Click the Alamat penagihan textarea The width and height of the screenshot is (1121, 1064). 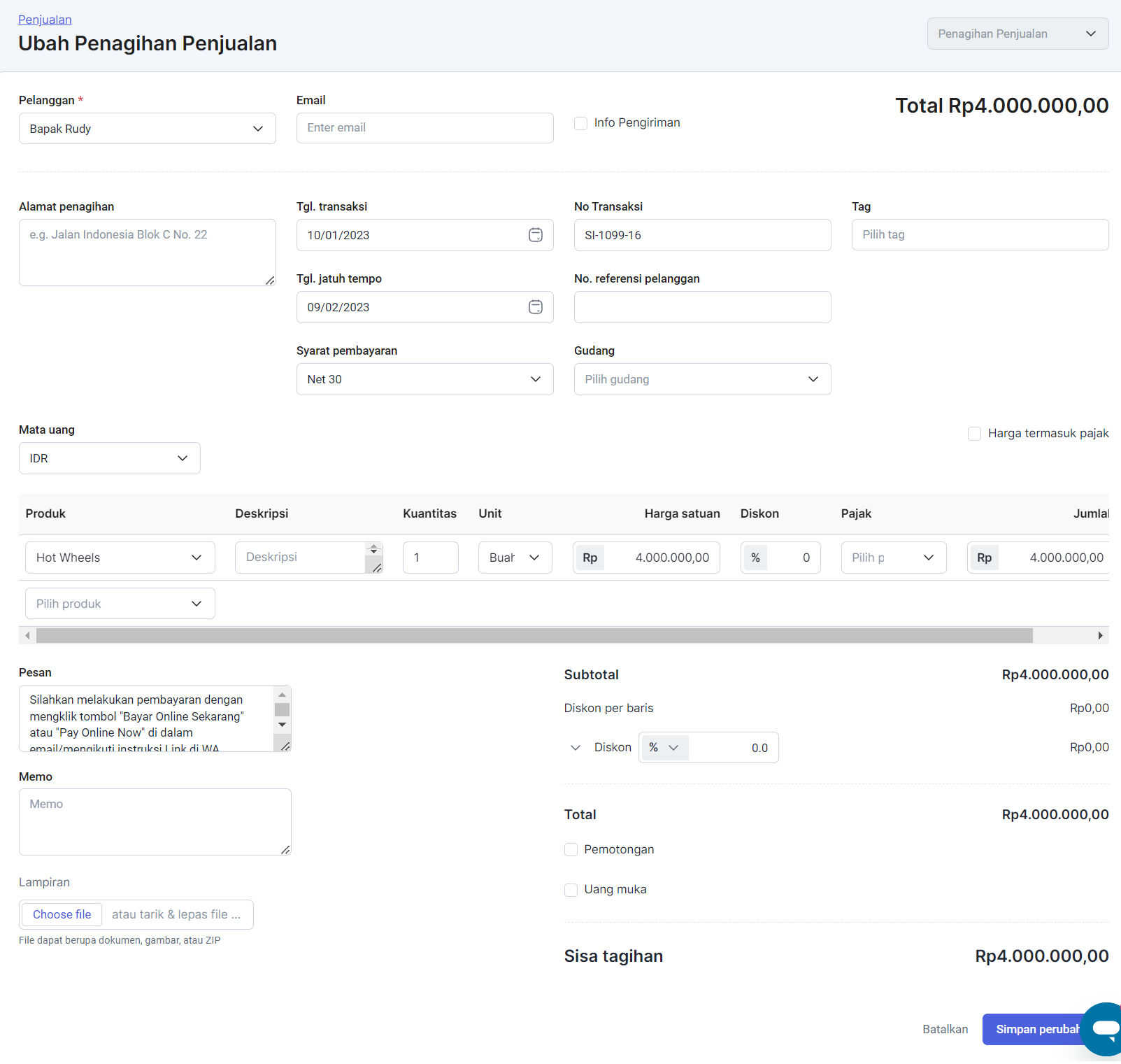148,253
